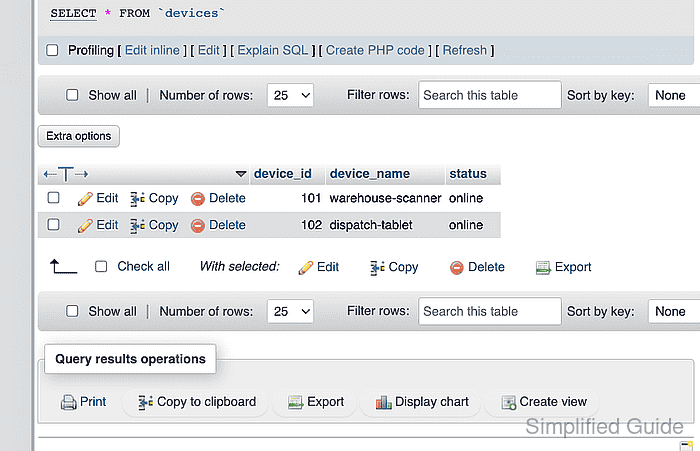Click the Refresh link

[x=465, y=50]
